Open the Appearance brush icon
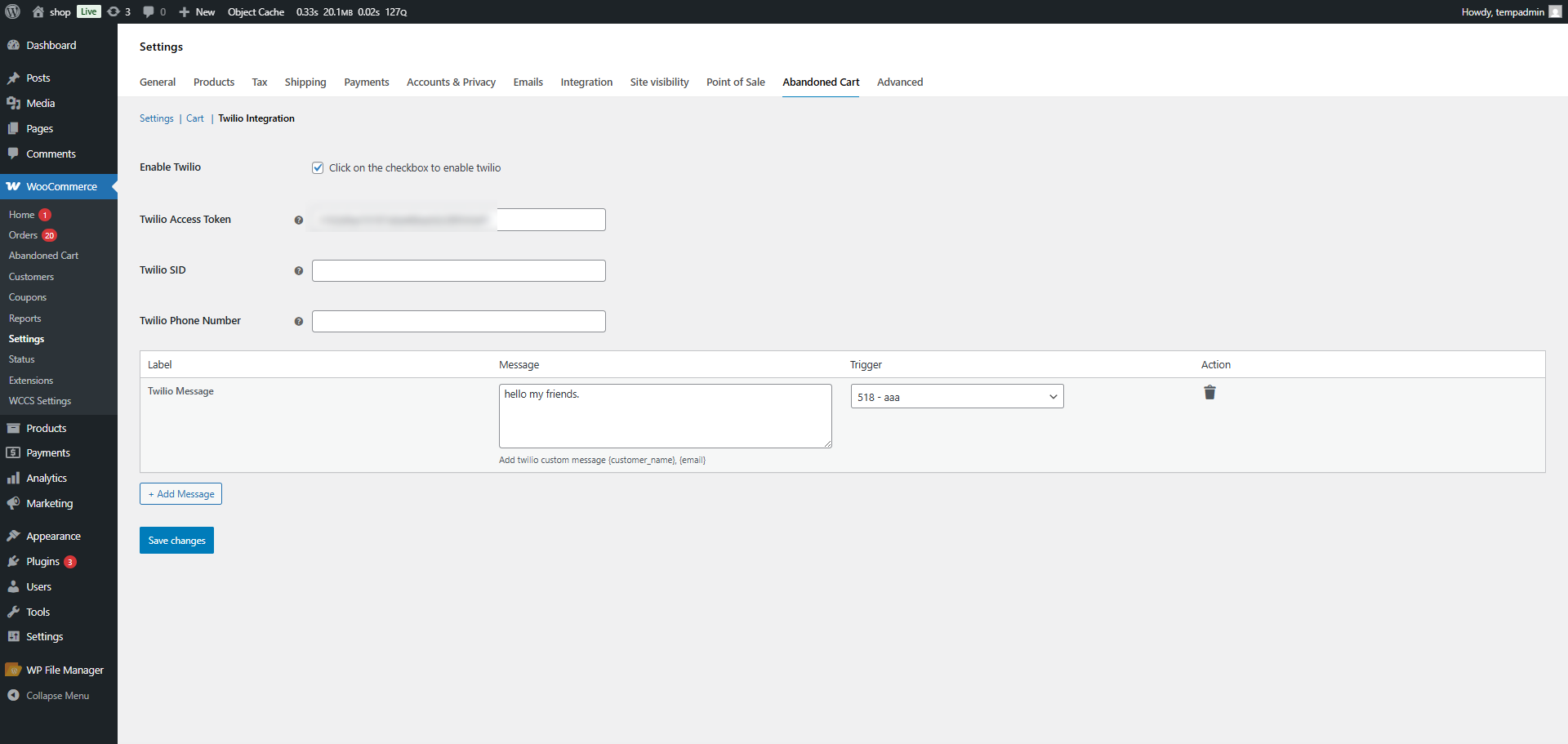The height and width of the screenshot is (744, 1568). pos(13,536)
